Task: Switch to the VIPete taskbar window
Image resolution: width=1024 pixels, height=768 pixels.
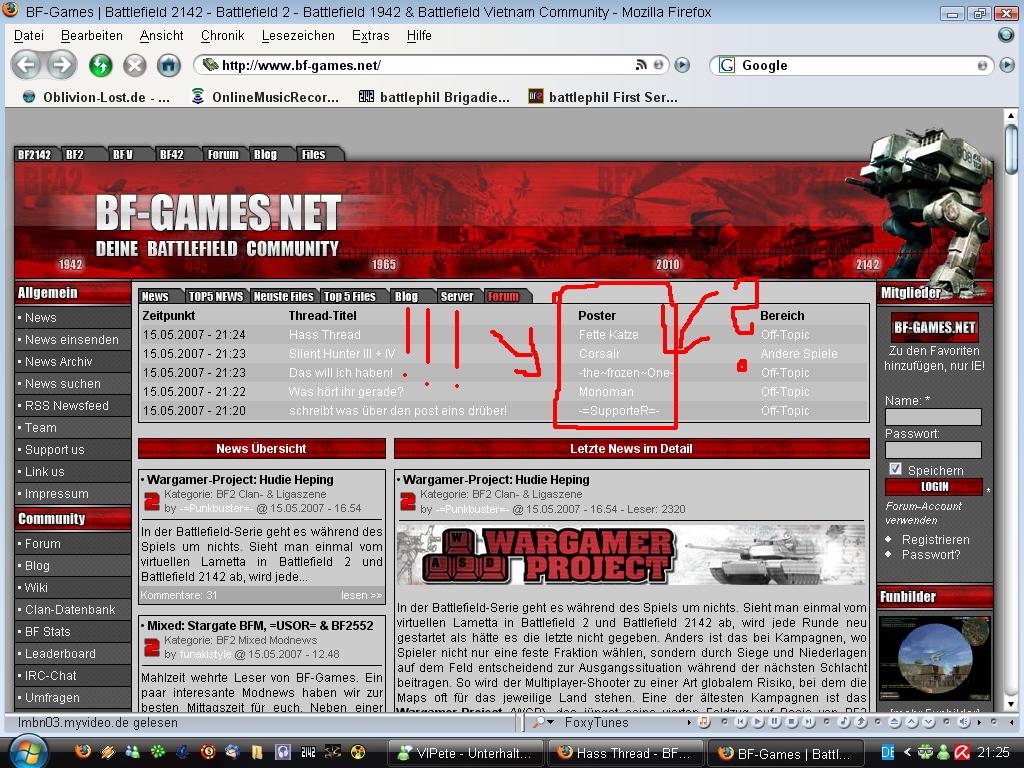Action: click(x=465, y=753)
